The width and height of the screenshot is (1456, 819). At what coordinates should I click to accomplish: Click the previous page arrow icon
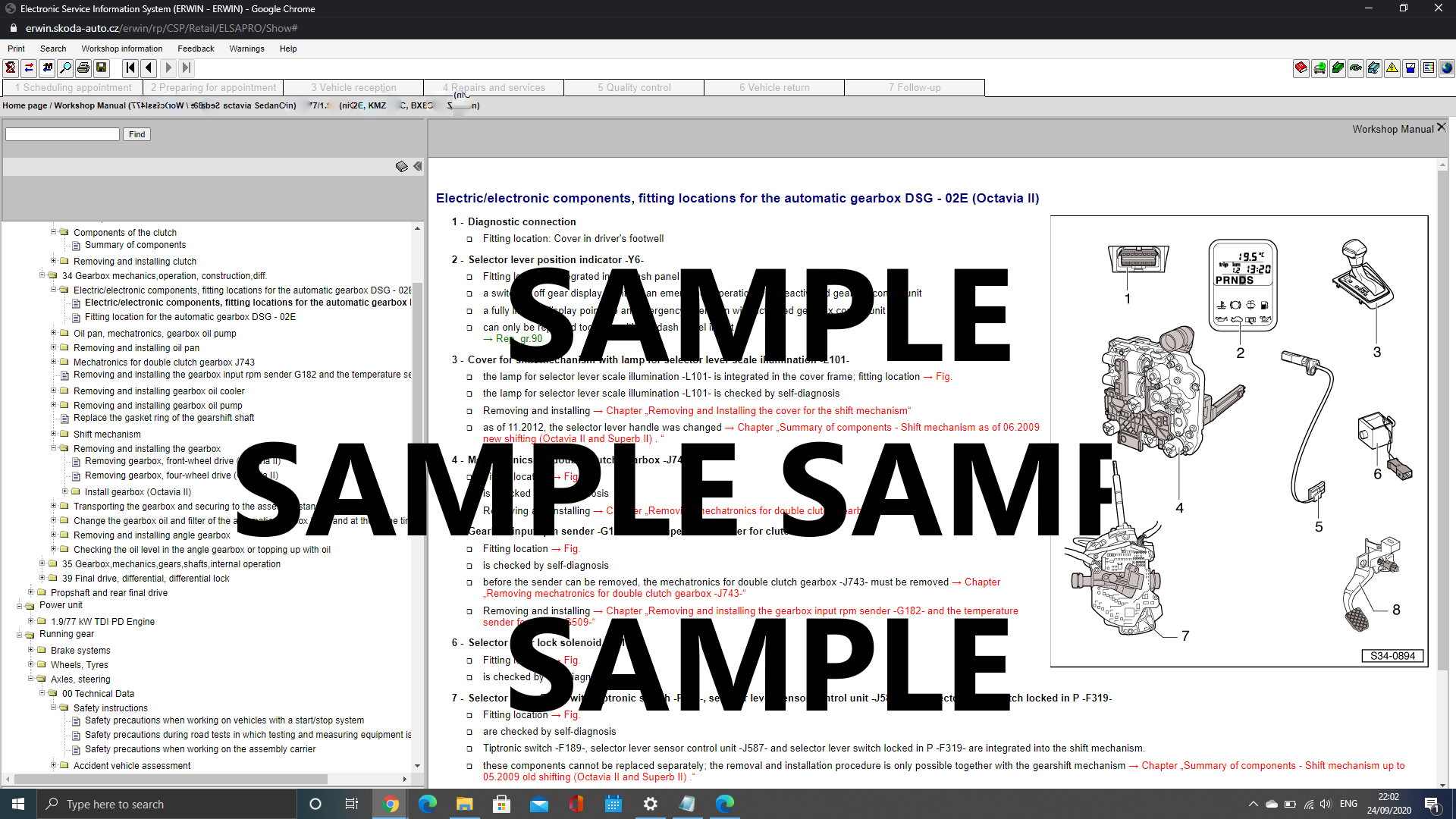(149, 68)
